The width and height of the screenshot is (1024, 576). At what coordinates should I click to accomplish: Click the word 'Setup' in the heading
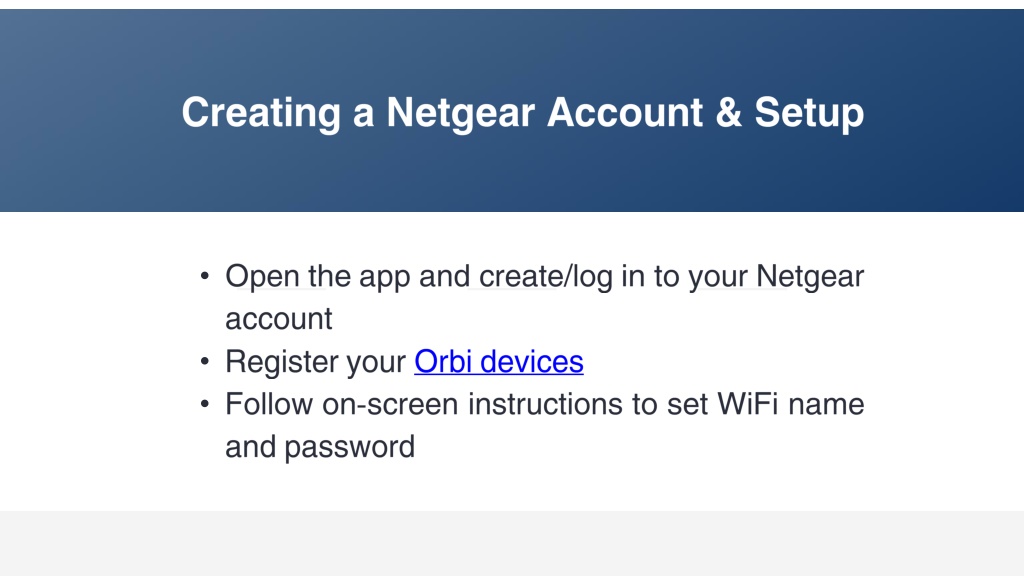[x=809, y=114]
